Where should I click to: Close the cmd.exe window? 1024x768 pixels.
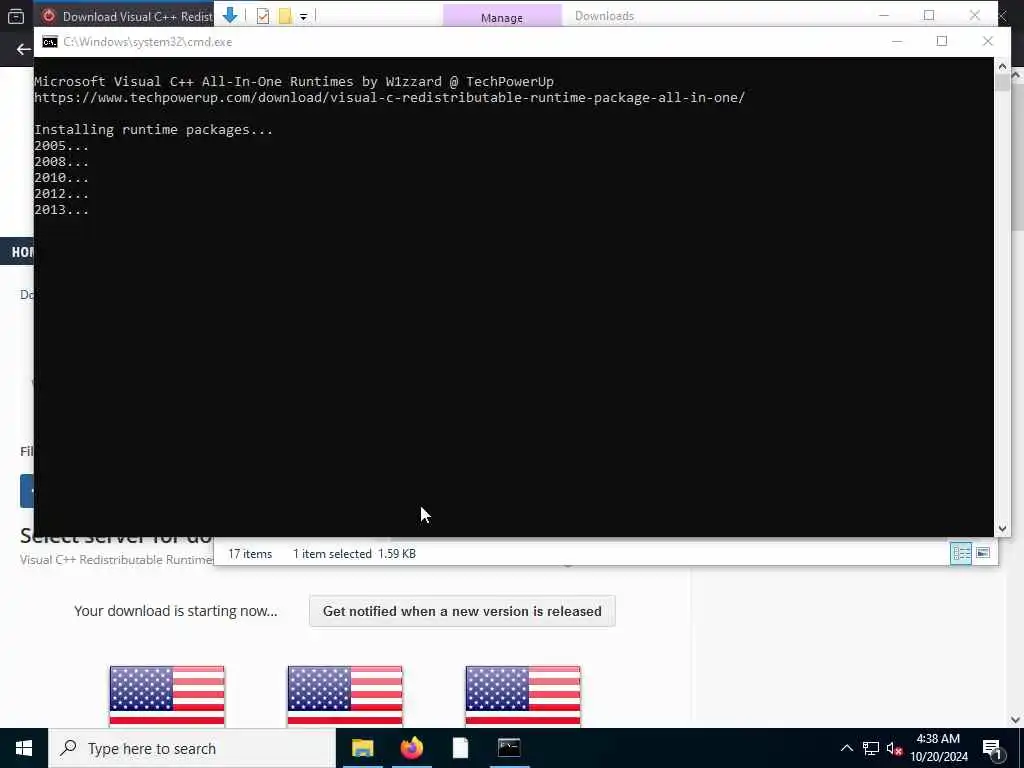pyautogui.click(x=987, y=41)
